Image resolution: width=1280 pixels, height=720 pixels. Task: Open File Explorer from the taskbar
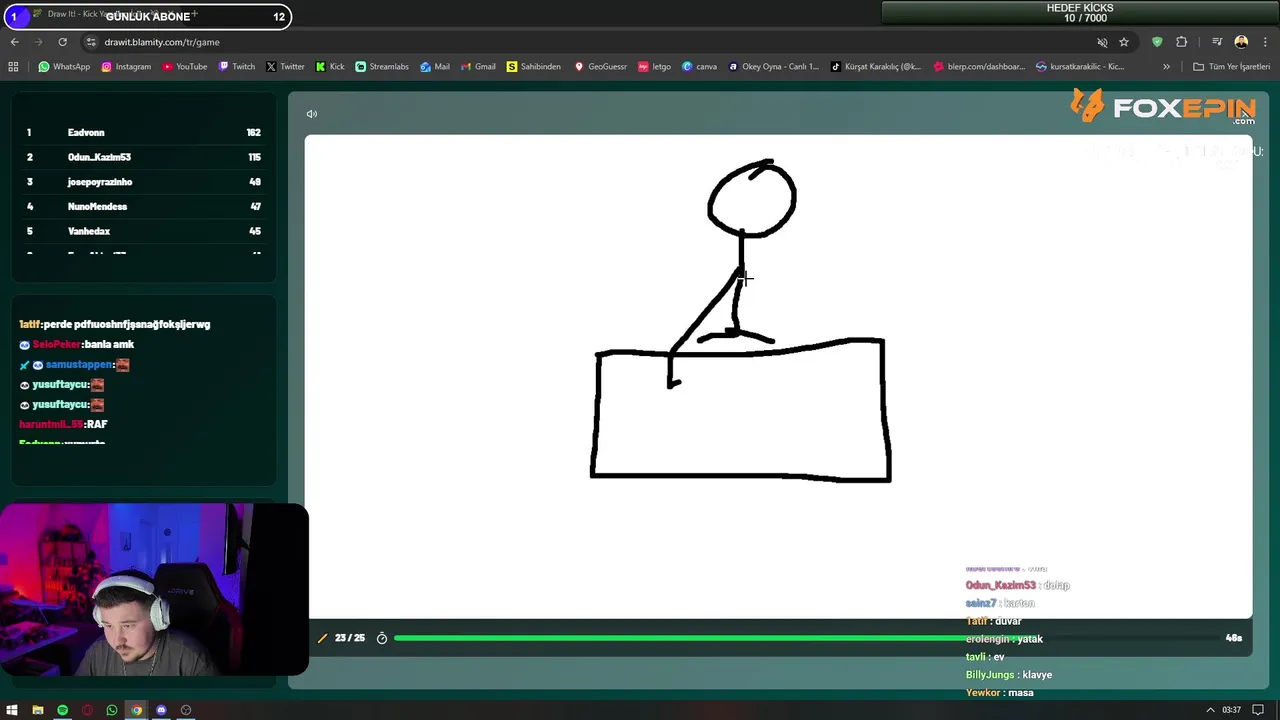coord(37,710)
